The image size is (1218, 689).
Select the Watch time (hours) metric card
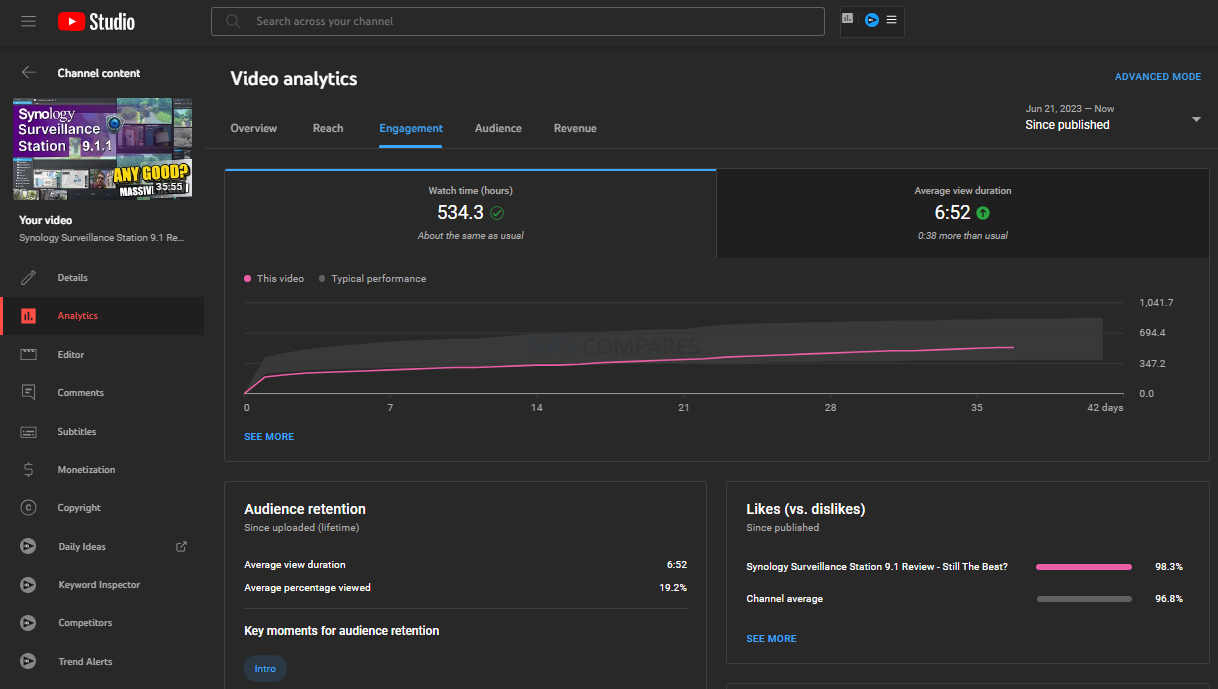pos(470,214)
